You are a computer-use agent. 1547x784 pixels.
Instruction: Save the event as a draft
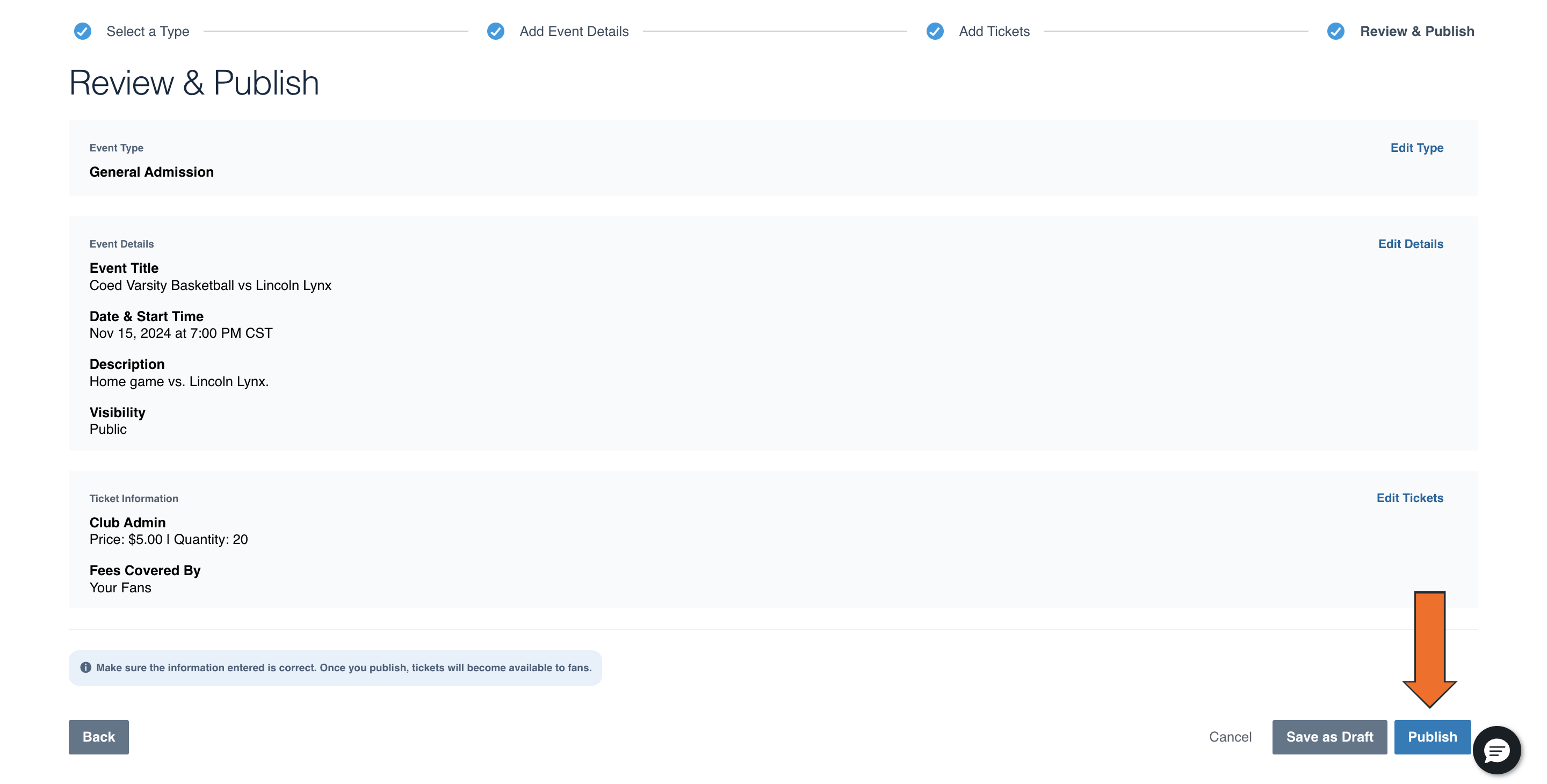tap(1329, 737)
